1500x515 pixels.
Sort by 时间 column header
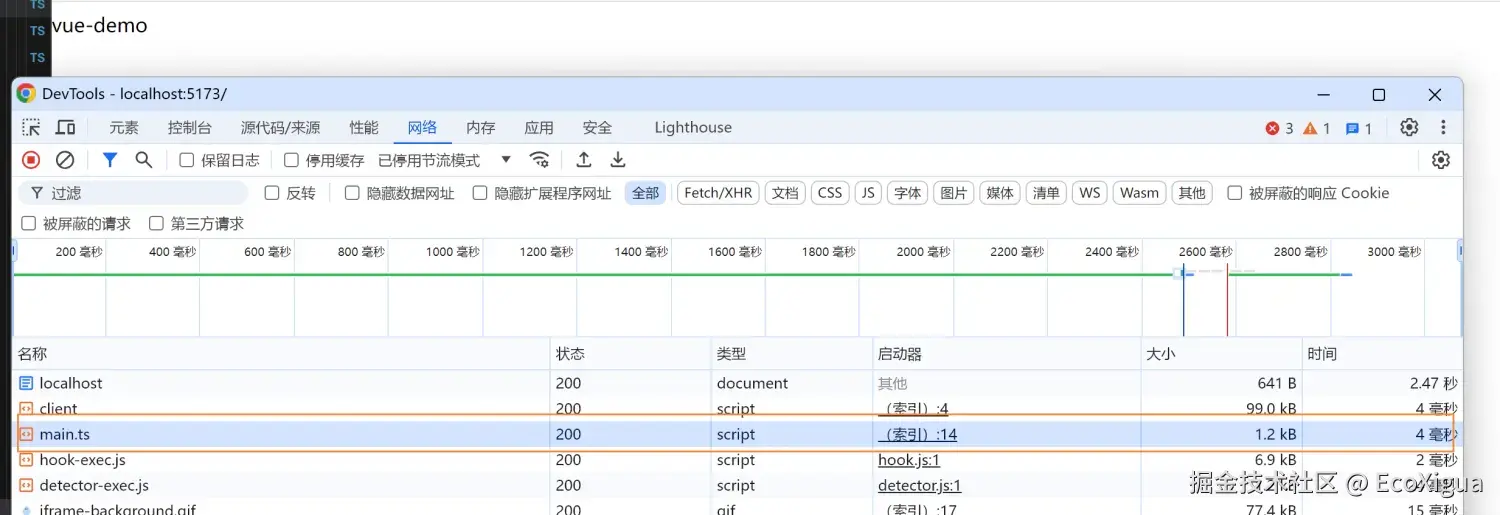pyautogui.click(x=1382, y=354)
